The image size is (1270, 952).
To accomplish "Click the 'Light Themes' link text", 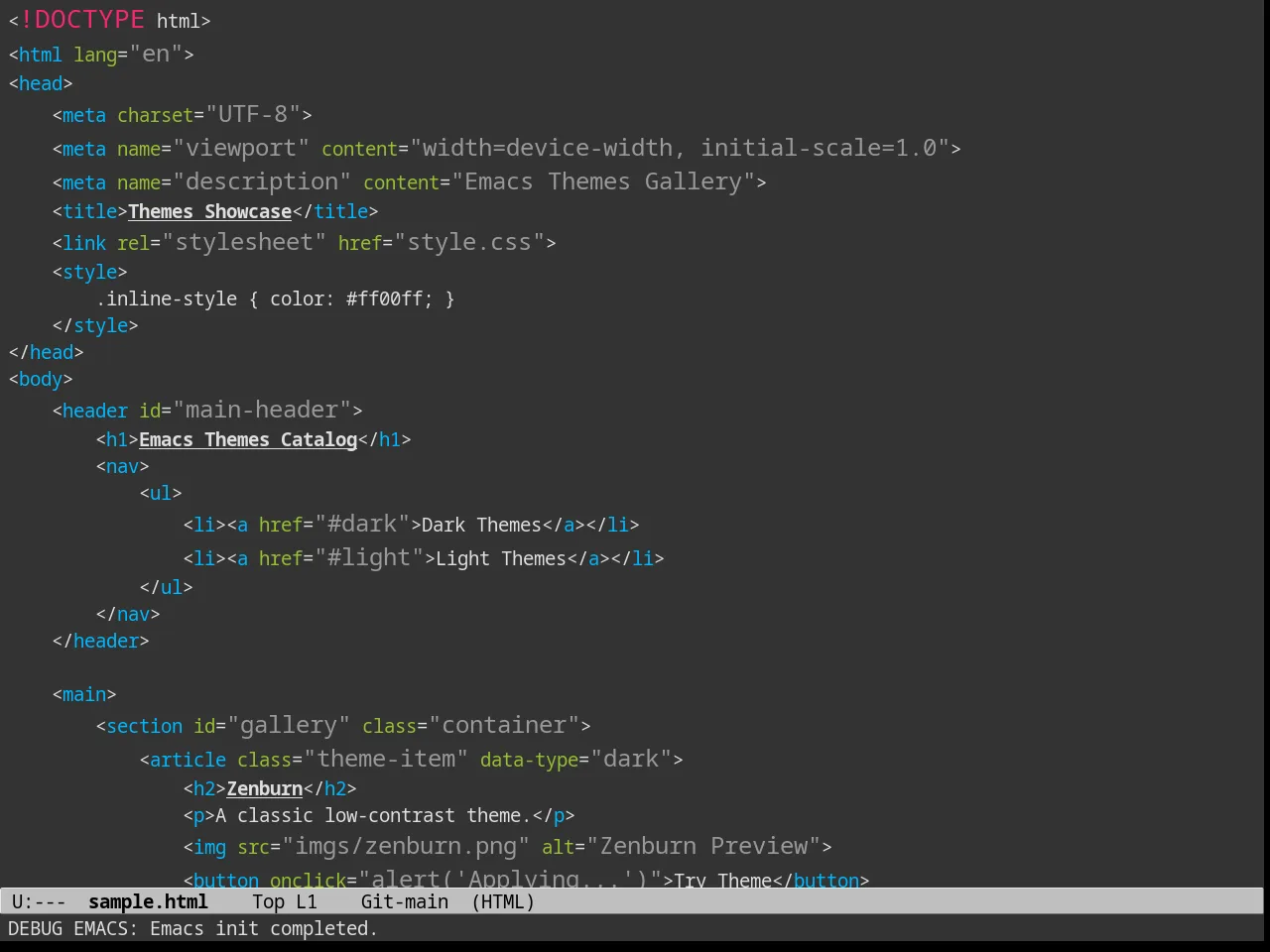I will [501, 558].
